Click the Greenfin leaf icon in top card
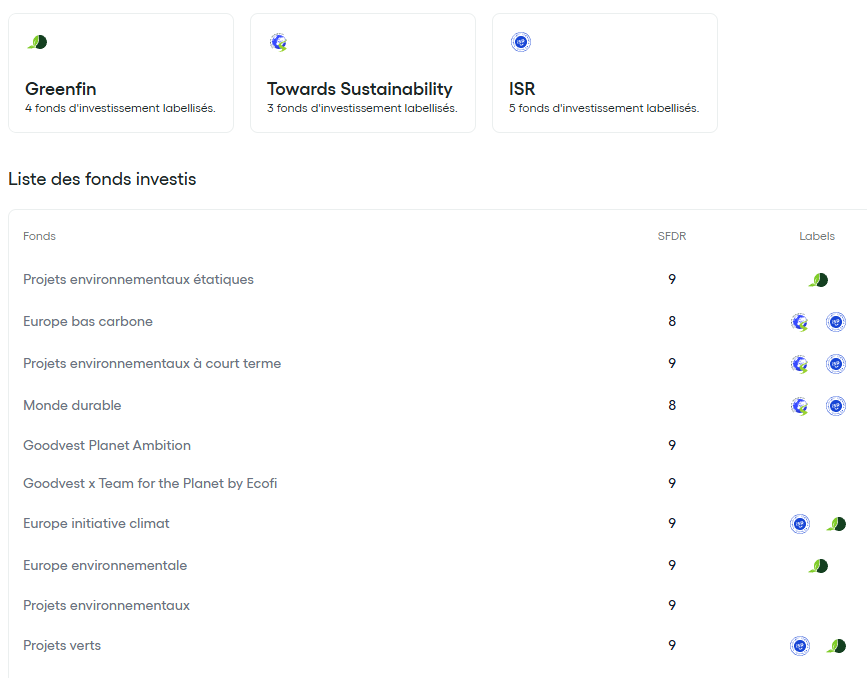 tap(38, 42)
